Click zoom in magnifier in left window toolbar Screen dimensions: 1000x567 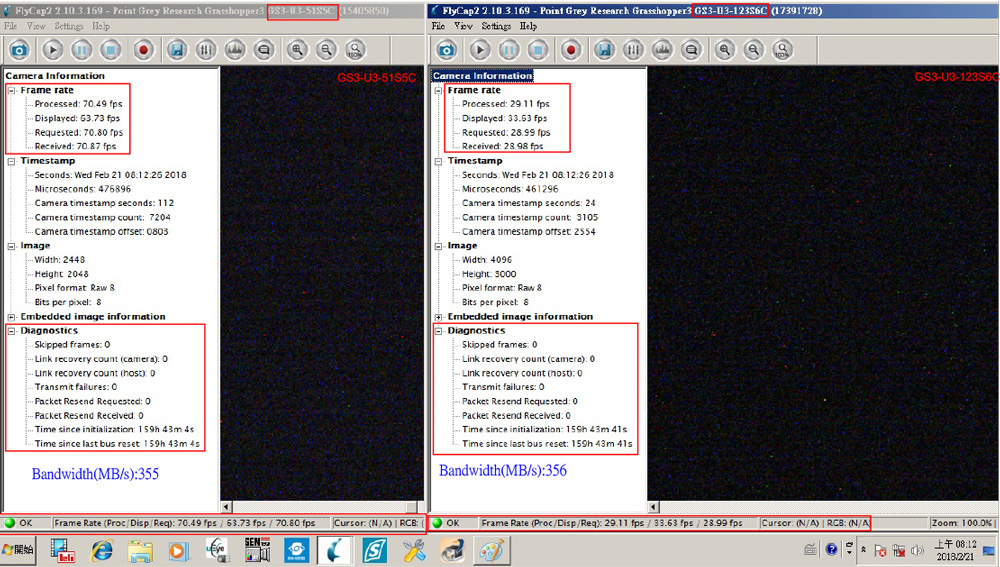tap(297, 49)
